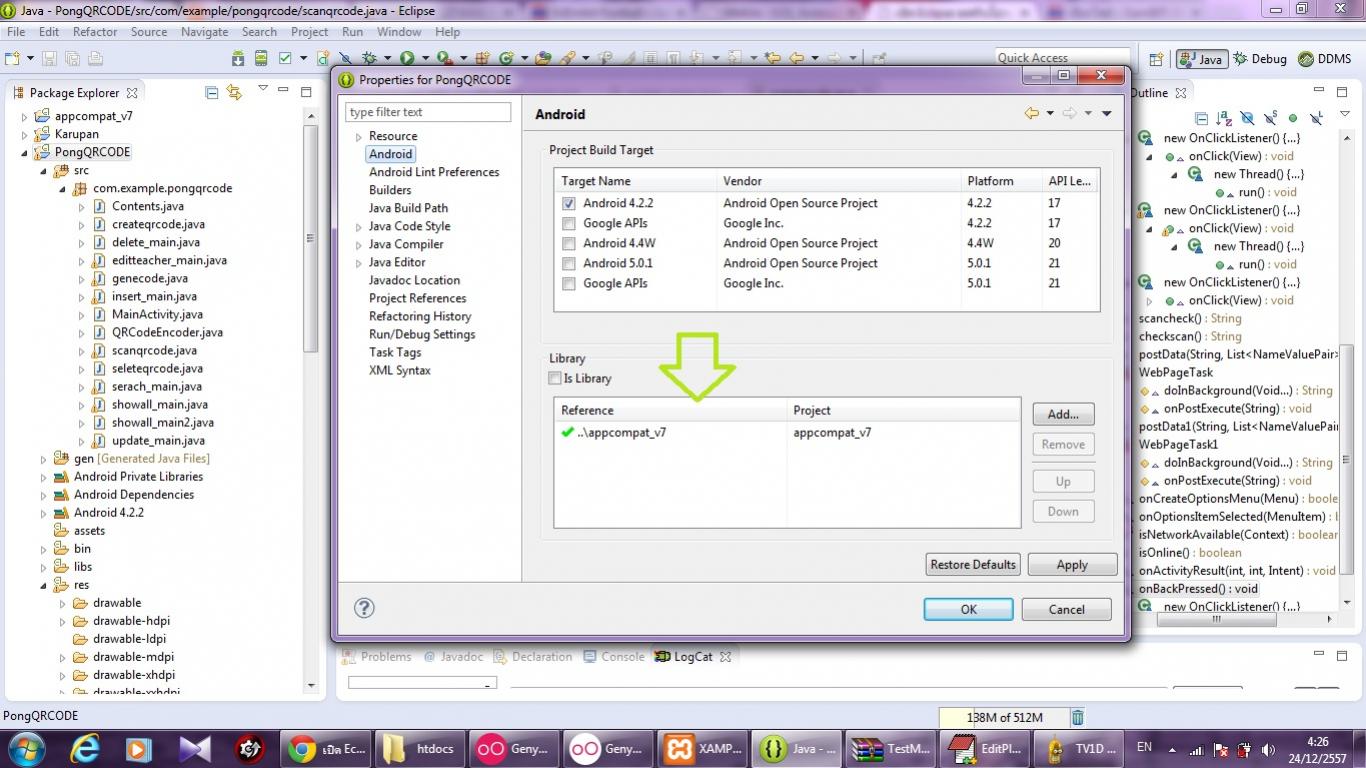Screen dimensions: 1366x768
Task: Expand the Java Code Style node
Action: (358, 227)
